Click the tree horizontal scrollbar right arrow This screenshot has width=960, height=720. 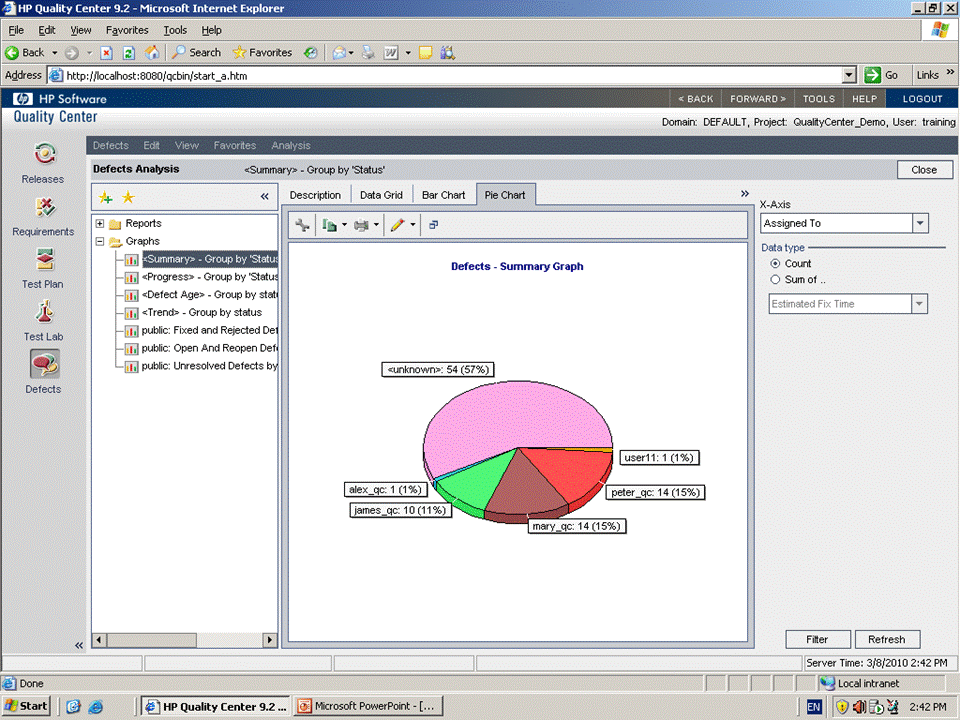269,640
